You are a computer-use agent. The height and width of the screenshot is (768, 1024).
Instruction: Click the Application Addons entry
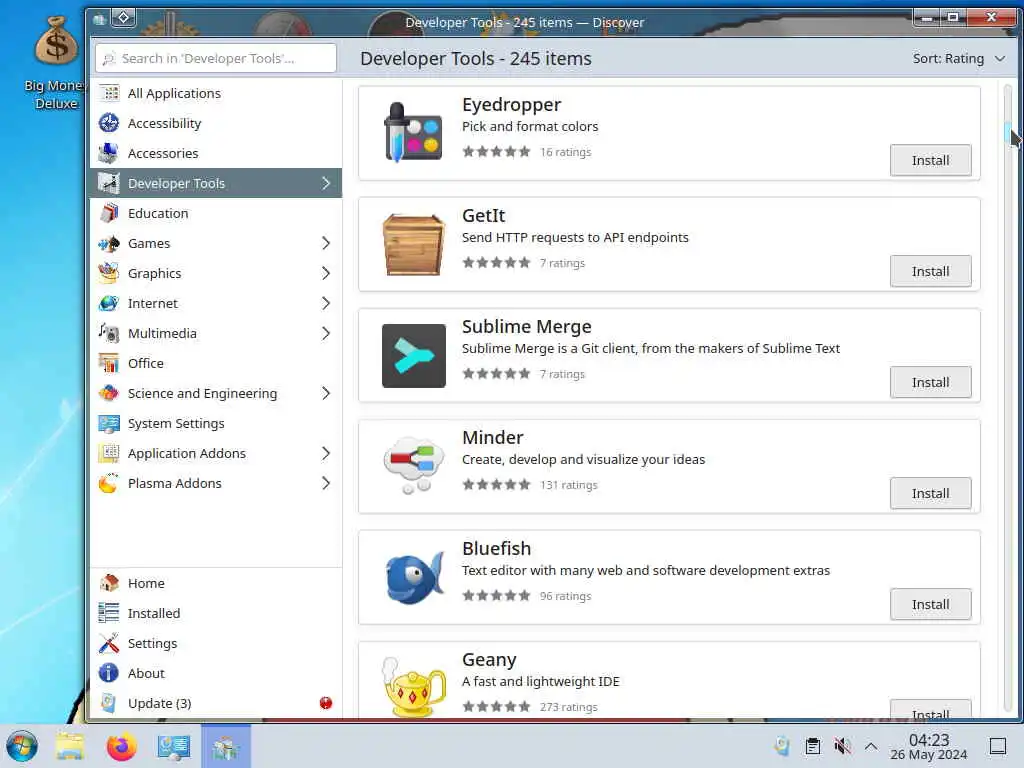pos(216,453)
